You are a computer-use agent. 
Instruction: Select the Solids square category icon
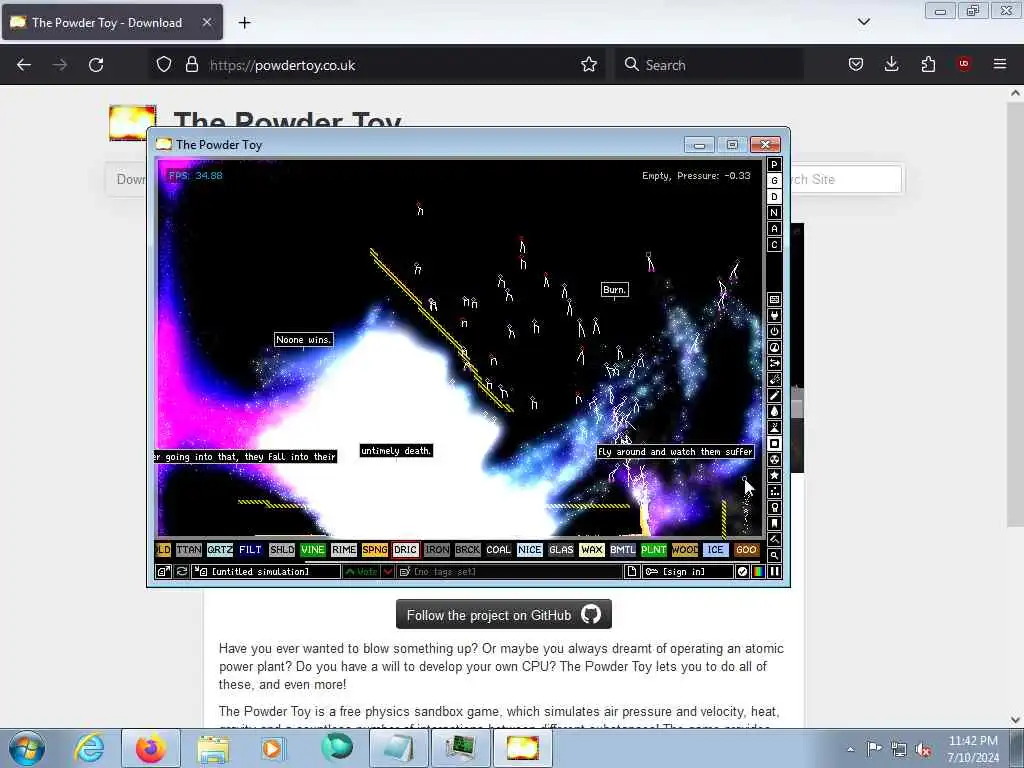(x=774, y=443)
